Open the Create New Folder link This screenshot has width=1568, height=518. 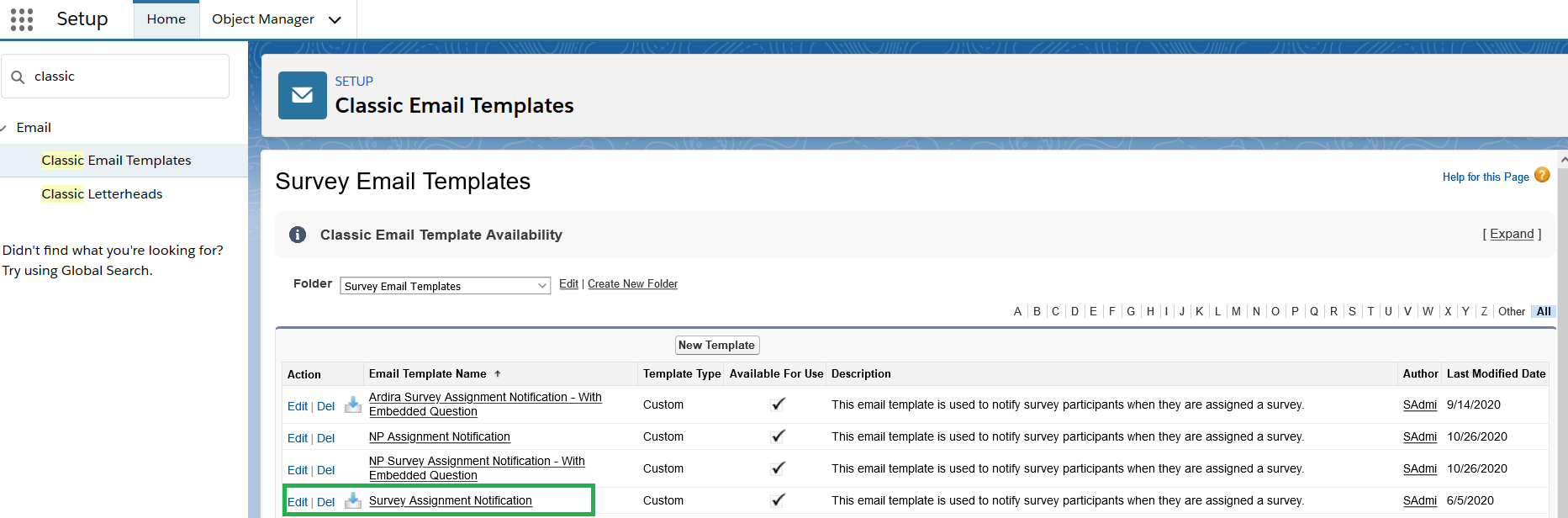[x=632, y=284]
